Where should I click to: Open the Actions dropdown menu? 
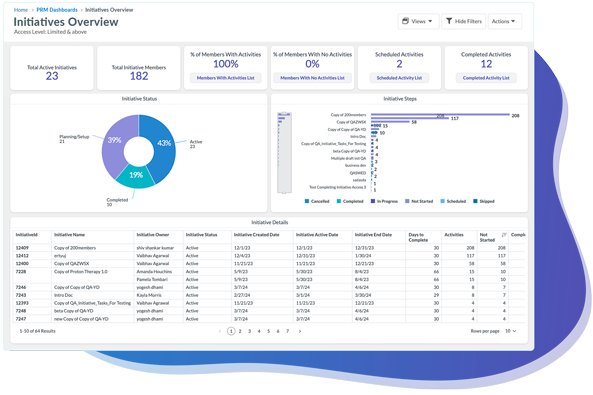pos(505,21)
